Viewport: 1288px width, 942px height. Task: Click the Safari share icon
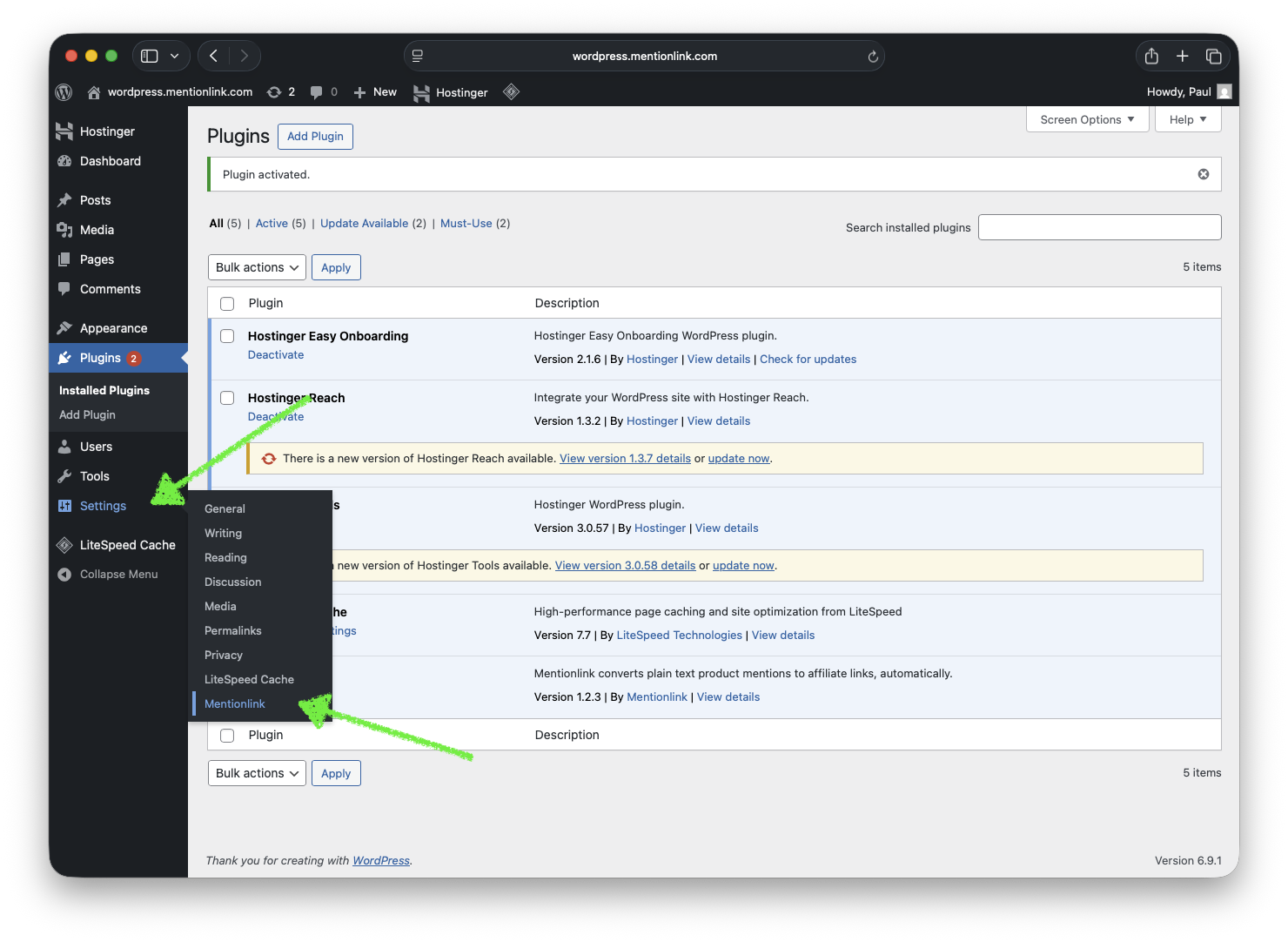pos(1151,56)
